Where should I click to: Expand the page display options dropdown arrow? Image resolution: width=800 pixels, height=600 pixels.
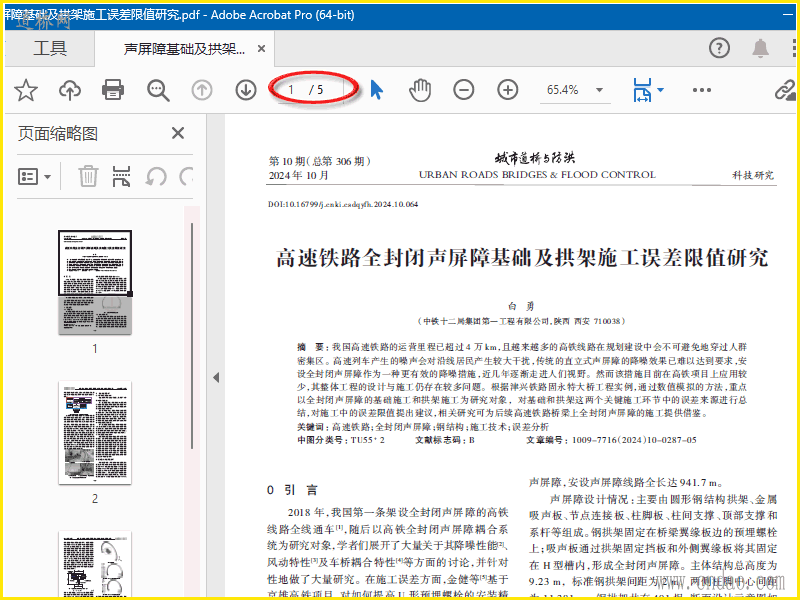click(x=661, y=90)
